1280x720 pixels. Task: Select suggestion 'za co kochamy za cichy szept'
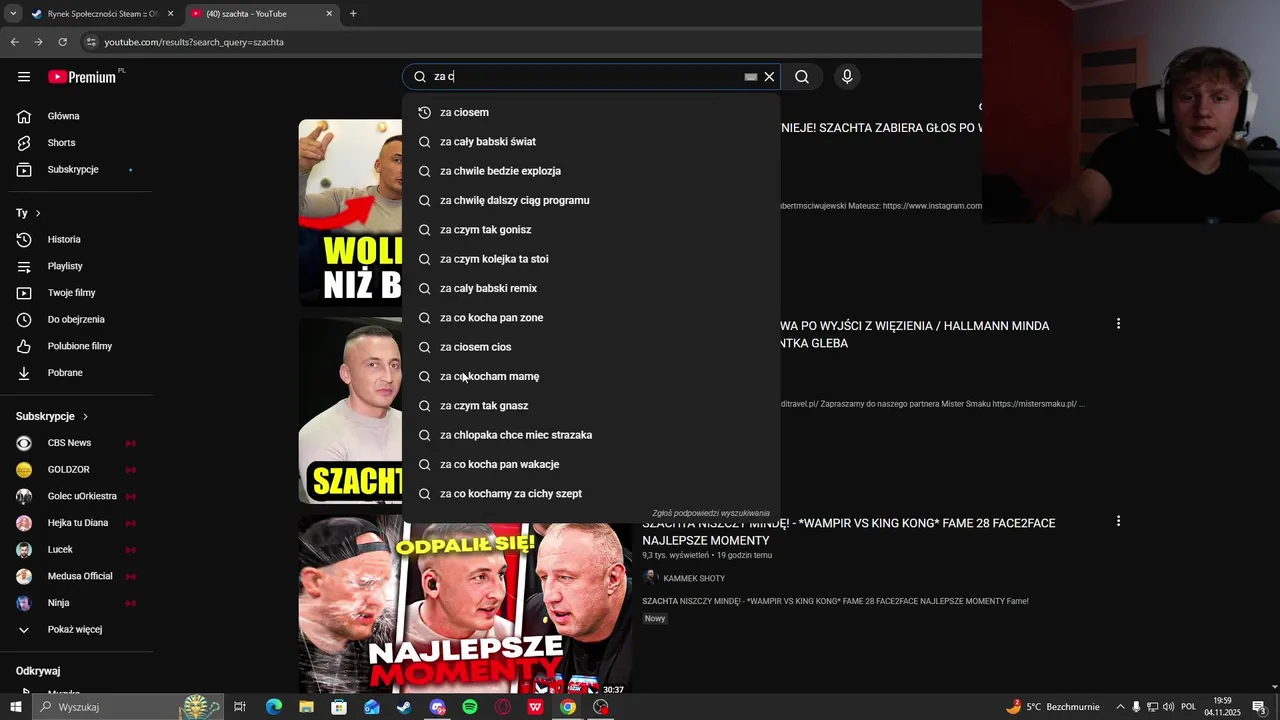[x=590, y=494]
